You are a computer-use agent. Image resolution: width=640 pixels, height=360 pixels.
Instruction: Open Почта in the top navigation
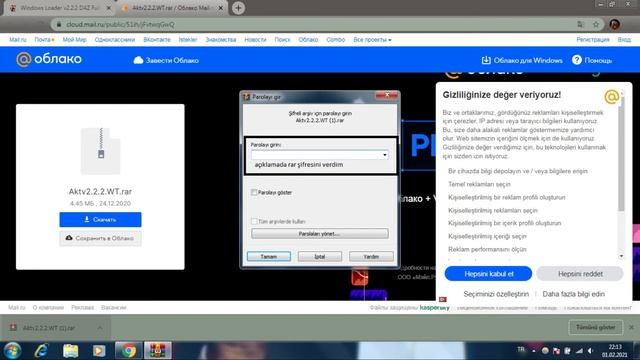click(42, 40)
